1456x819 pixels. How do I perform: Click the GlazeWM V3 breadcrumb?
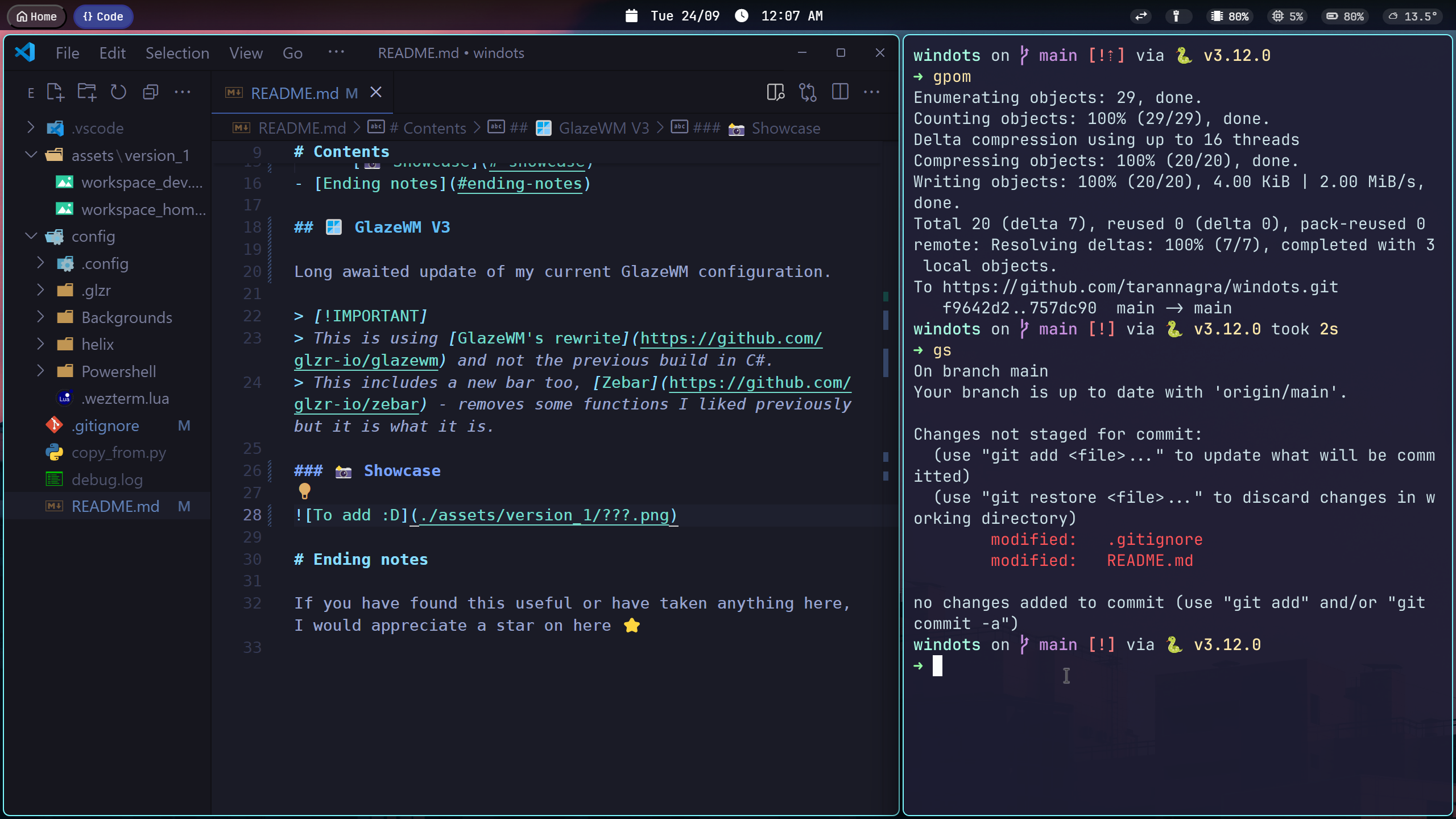coord(603,128)
